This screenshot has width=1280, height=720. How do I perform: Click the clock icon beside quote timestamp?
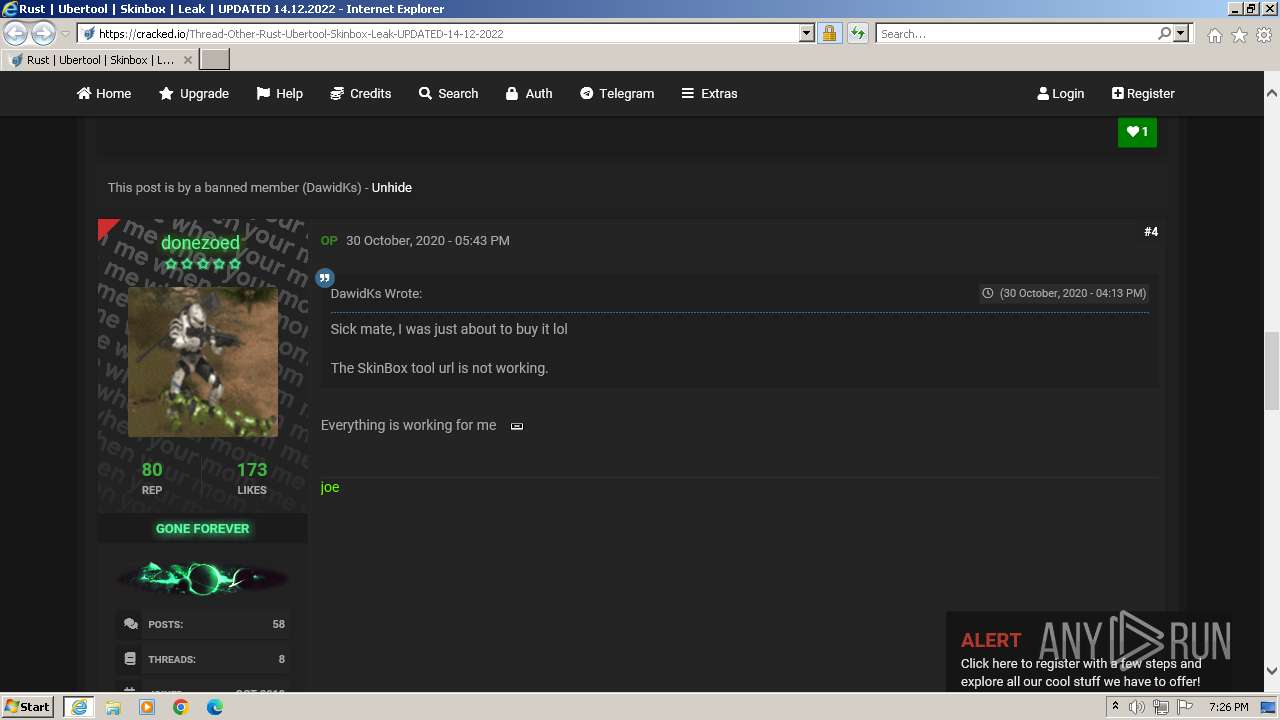(x=988, y=293)
